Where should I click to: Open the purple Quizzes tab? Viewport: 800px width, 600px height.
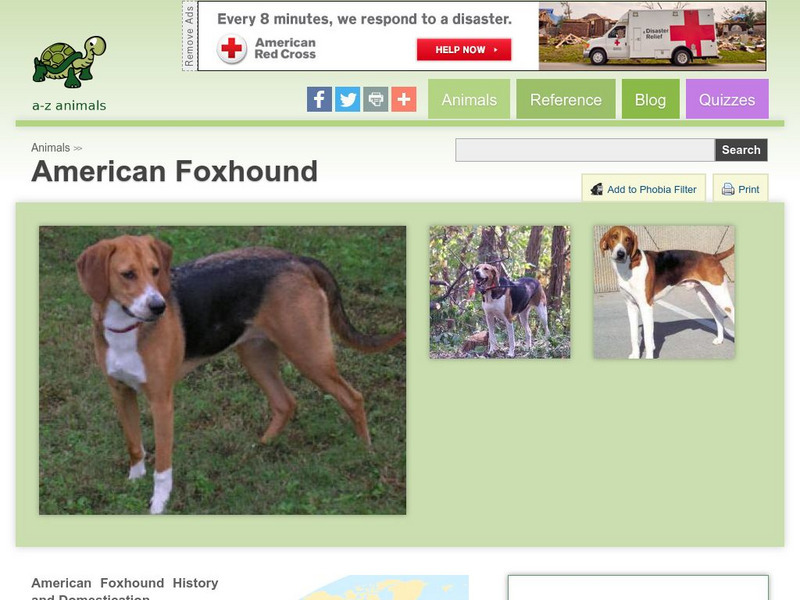(727, 99)
